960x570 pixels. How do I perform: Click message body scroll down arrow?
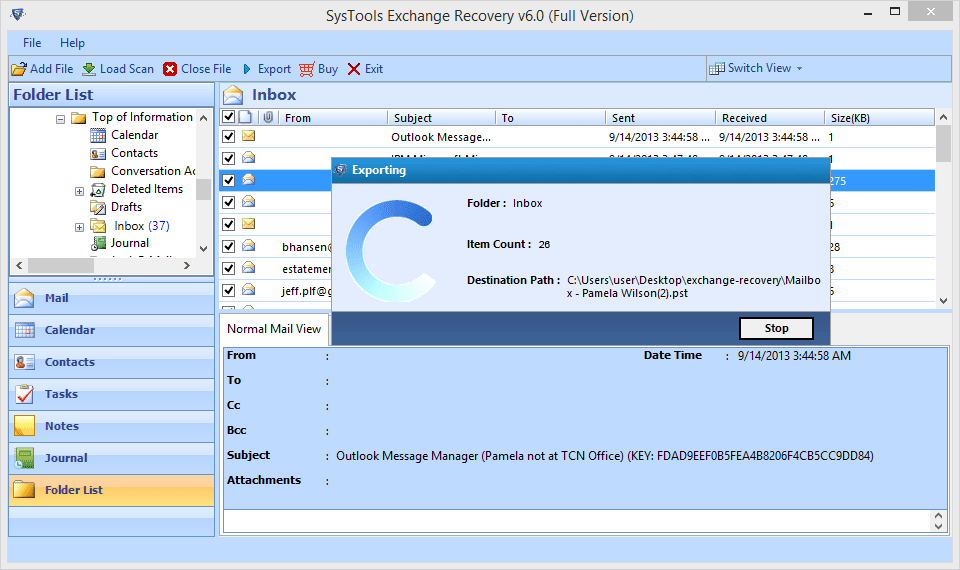(939, 526)
